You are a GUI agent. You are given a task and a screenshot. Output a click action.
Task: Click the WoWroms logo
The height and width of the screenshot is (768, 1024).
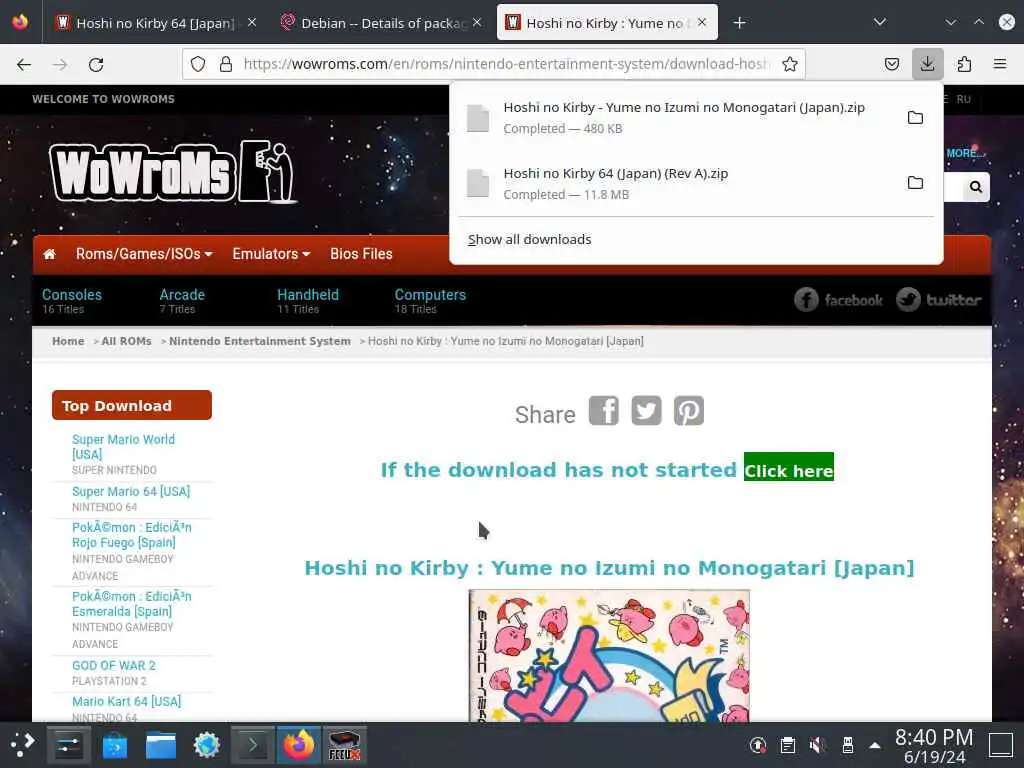(x=172, y=172)
